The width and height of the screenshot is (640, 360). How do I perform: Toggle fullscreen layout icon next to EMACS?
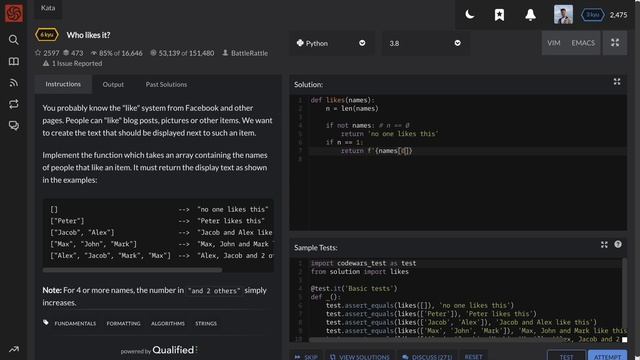pos(615,42)
